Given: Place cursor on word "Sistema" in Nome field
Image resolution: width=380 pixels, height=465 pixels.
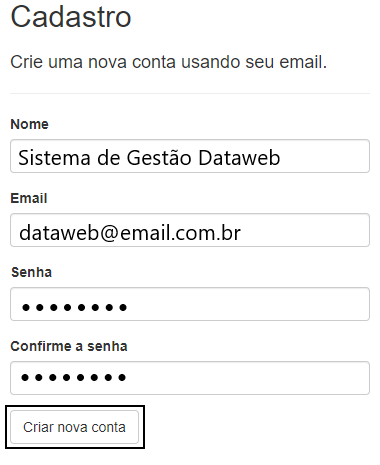Looking at the screenshot, I should 54,158.
